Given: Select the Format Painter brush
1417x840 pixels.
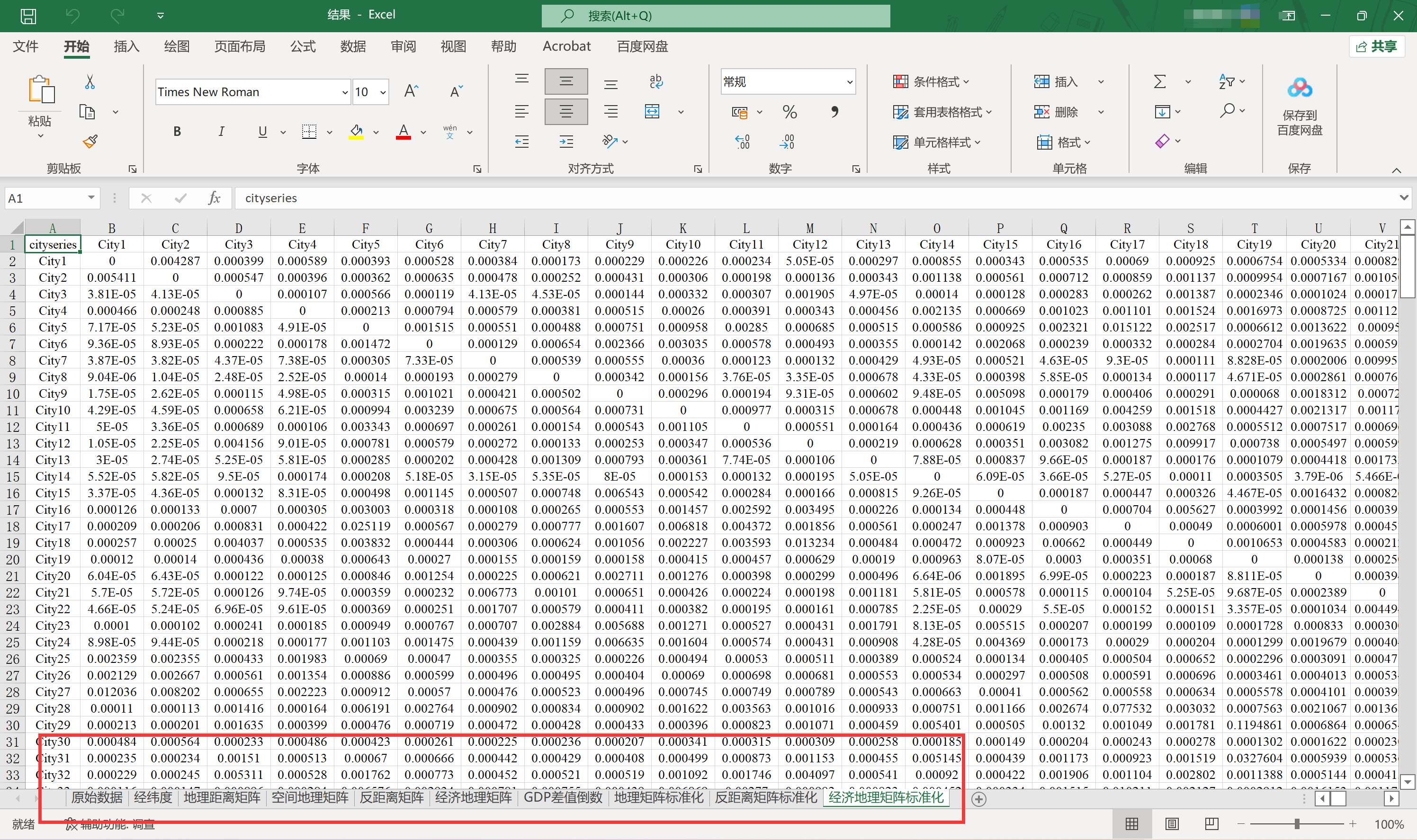Looking at the screenshot, I should pos(90,141).
